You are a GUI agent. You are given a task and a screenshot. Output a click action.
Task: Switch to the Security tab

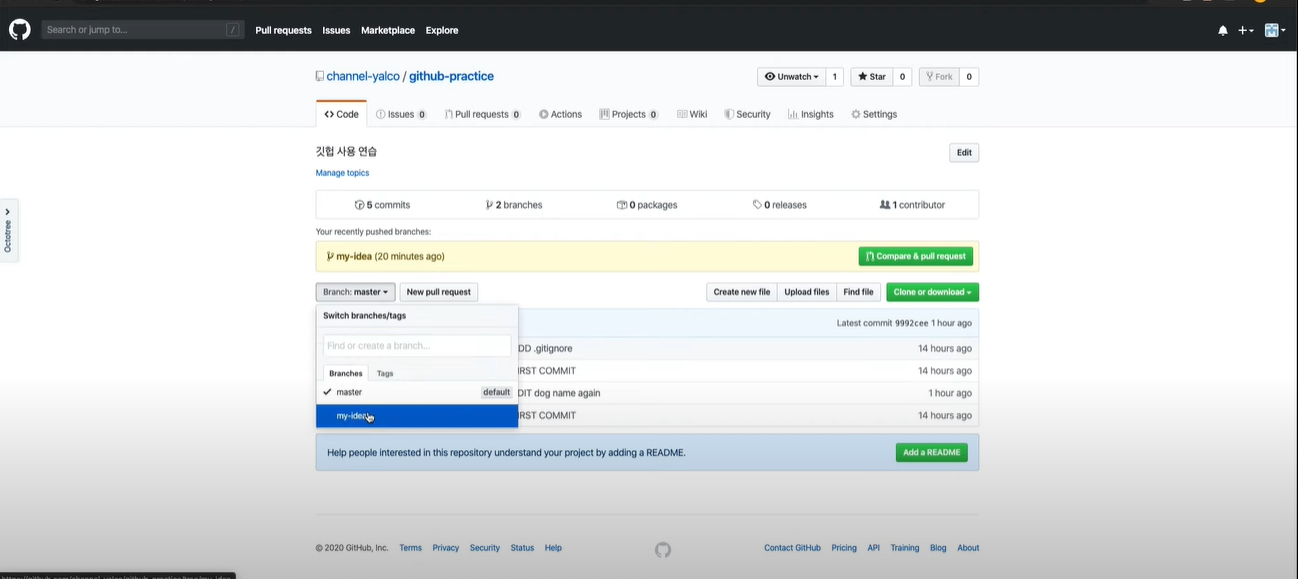coord(747,114)
